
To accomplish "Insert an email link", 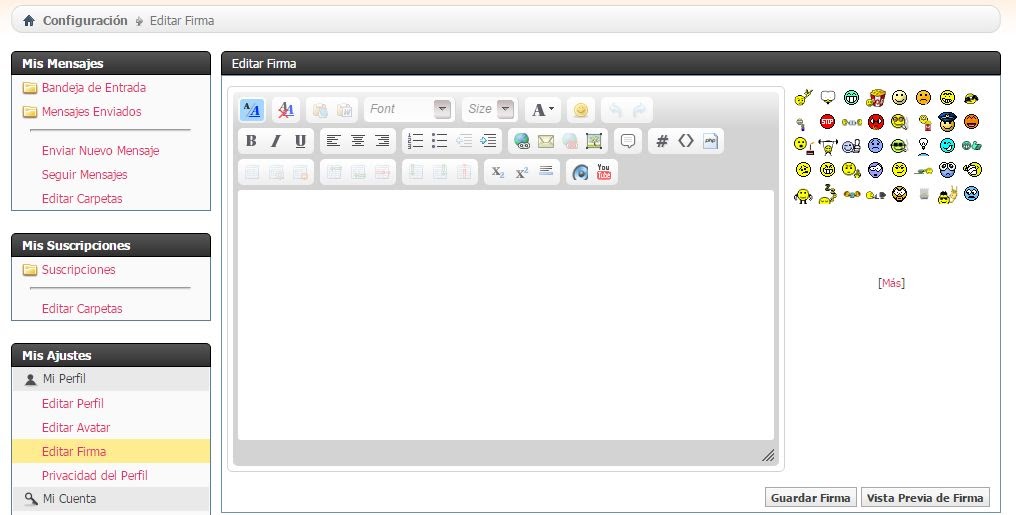I will pyautogui.click(x=546, y=141).
